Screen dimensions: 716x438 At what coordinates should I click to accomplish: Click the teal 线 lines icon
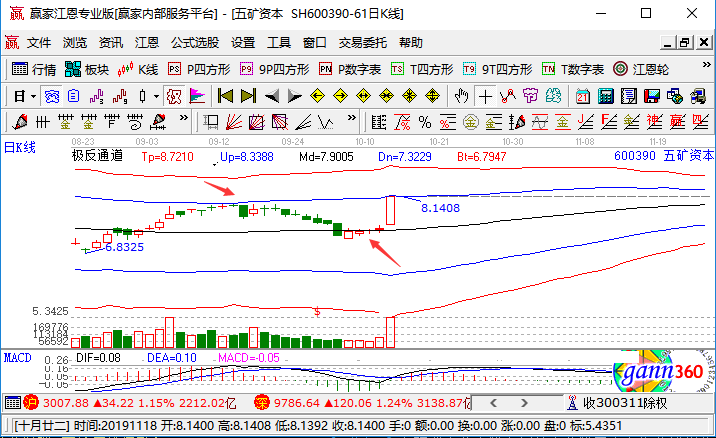(553, 96)
